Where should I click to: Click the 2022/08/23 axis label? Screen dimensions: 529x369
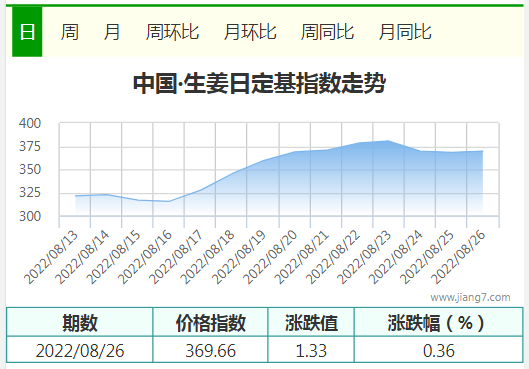tap(364, 257)
